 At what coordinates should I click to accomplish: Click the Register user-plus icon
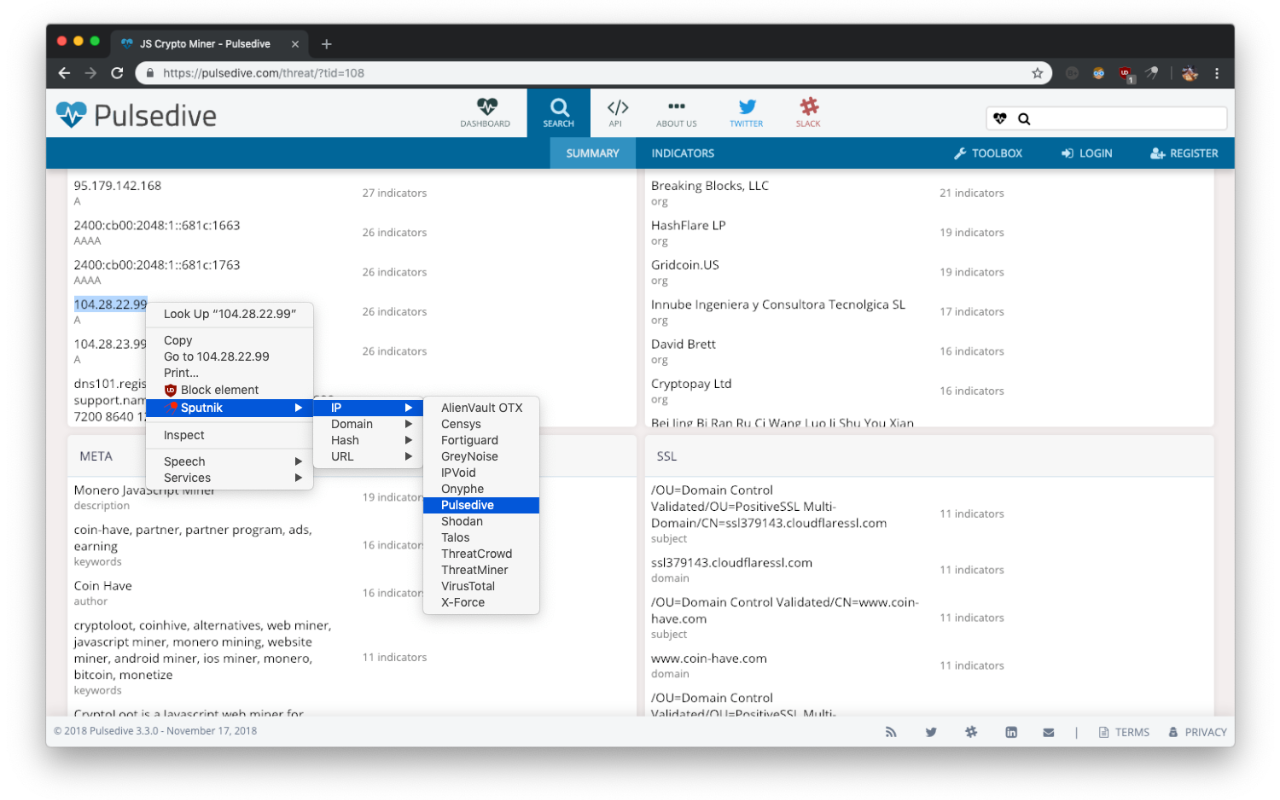pos(1158,154)
